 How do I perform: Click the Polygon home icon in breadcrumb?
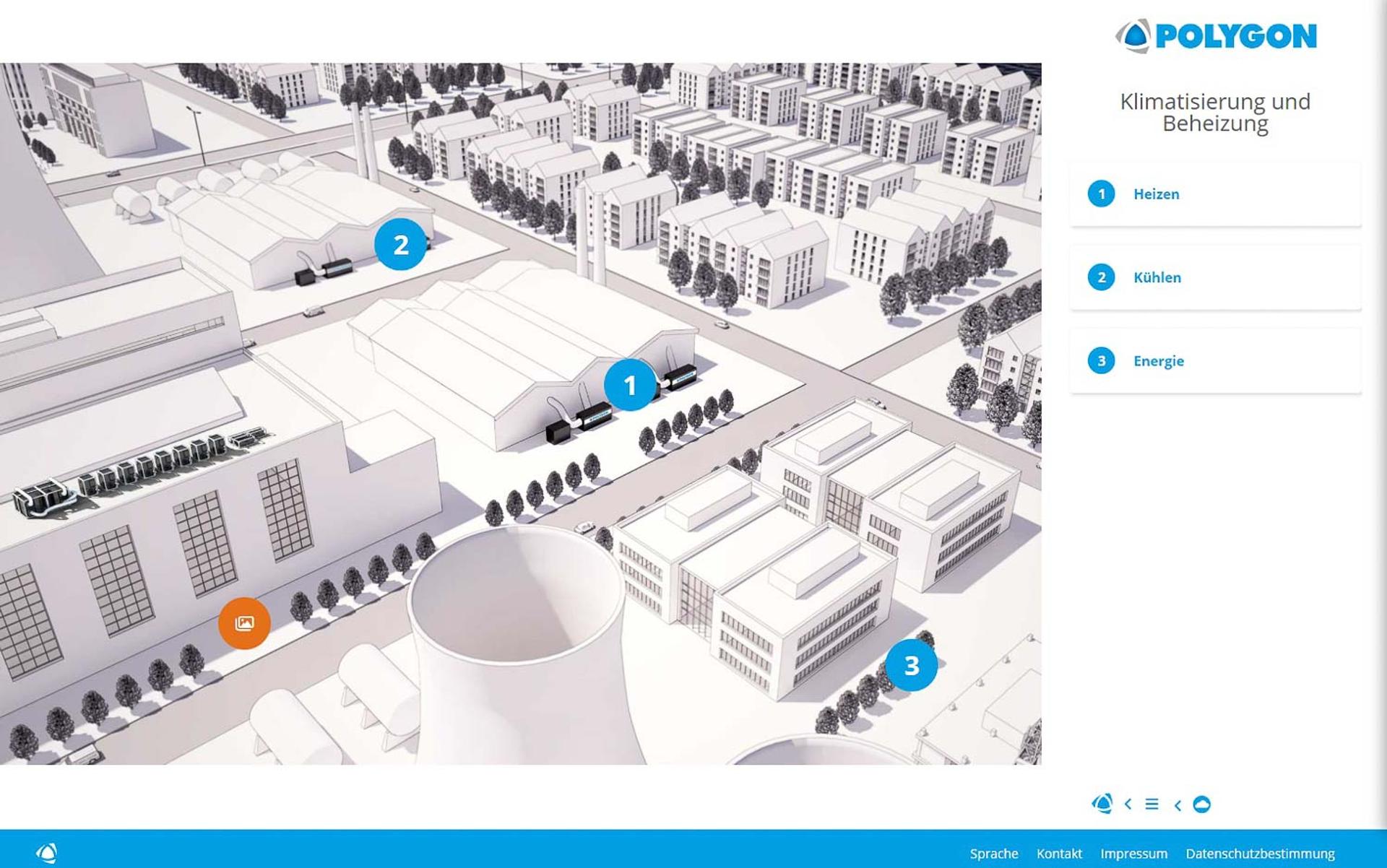(x=1102, y=804)
